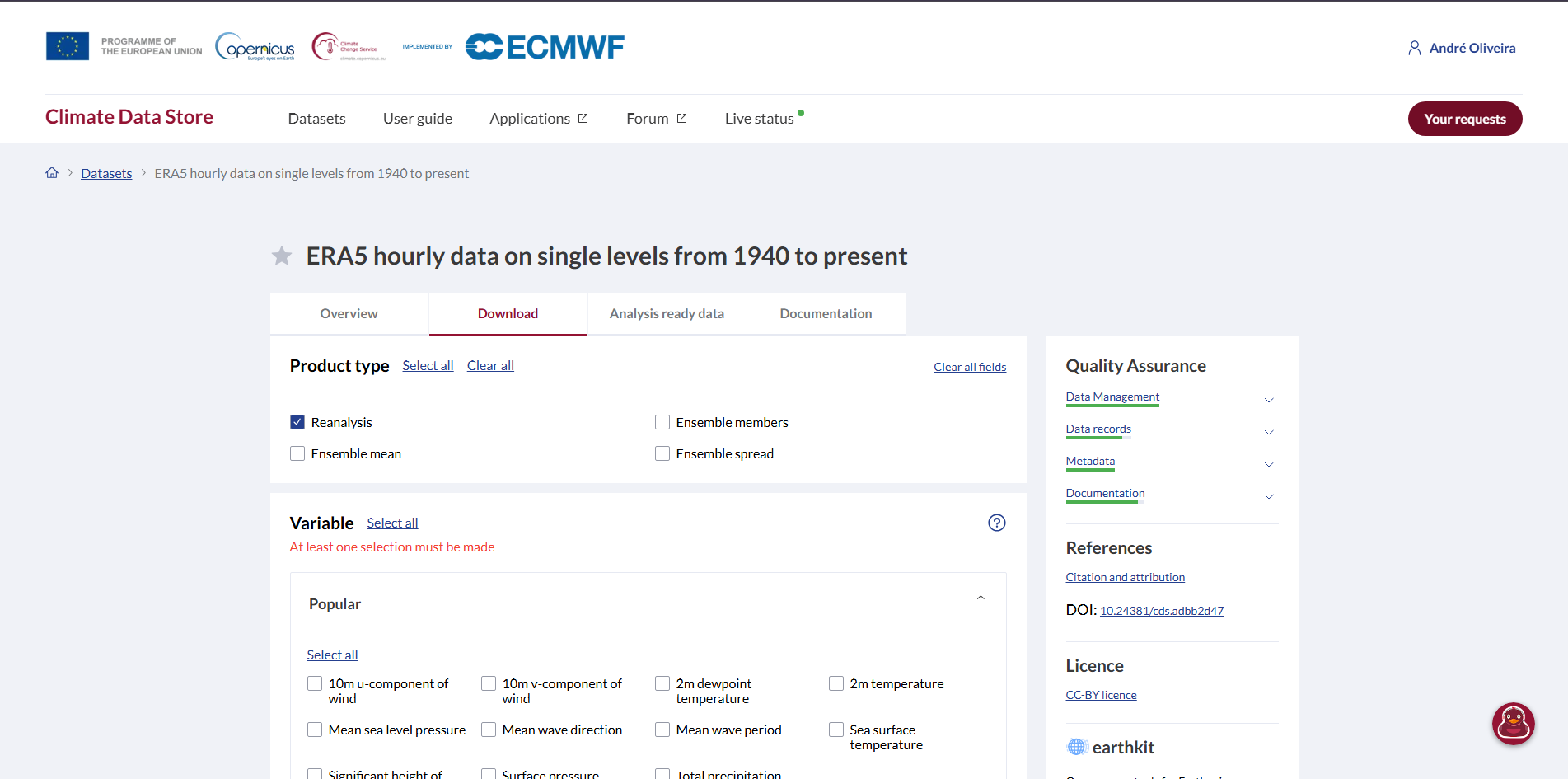Click the Climate Change Service logo
The width and height of the screenshot is (1568, 779).
pos(349,47)
